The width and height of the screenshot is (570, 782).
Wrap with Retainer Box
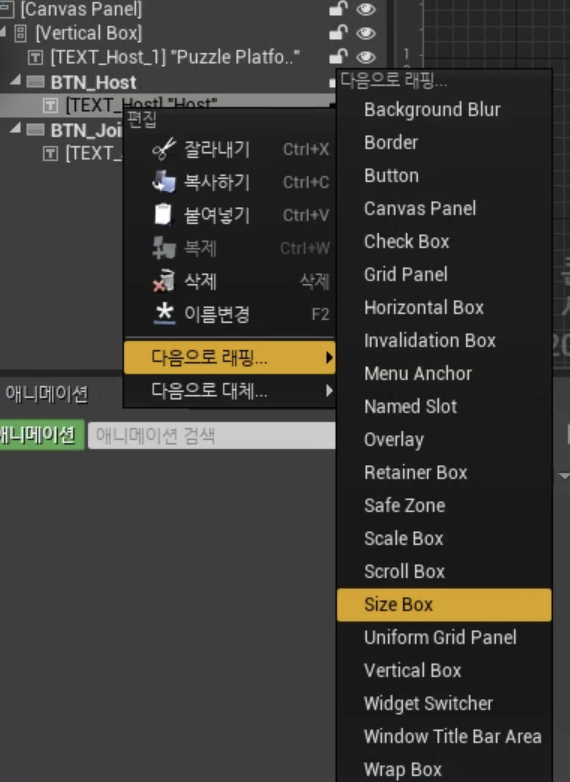[x=444, y=472]
